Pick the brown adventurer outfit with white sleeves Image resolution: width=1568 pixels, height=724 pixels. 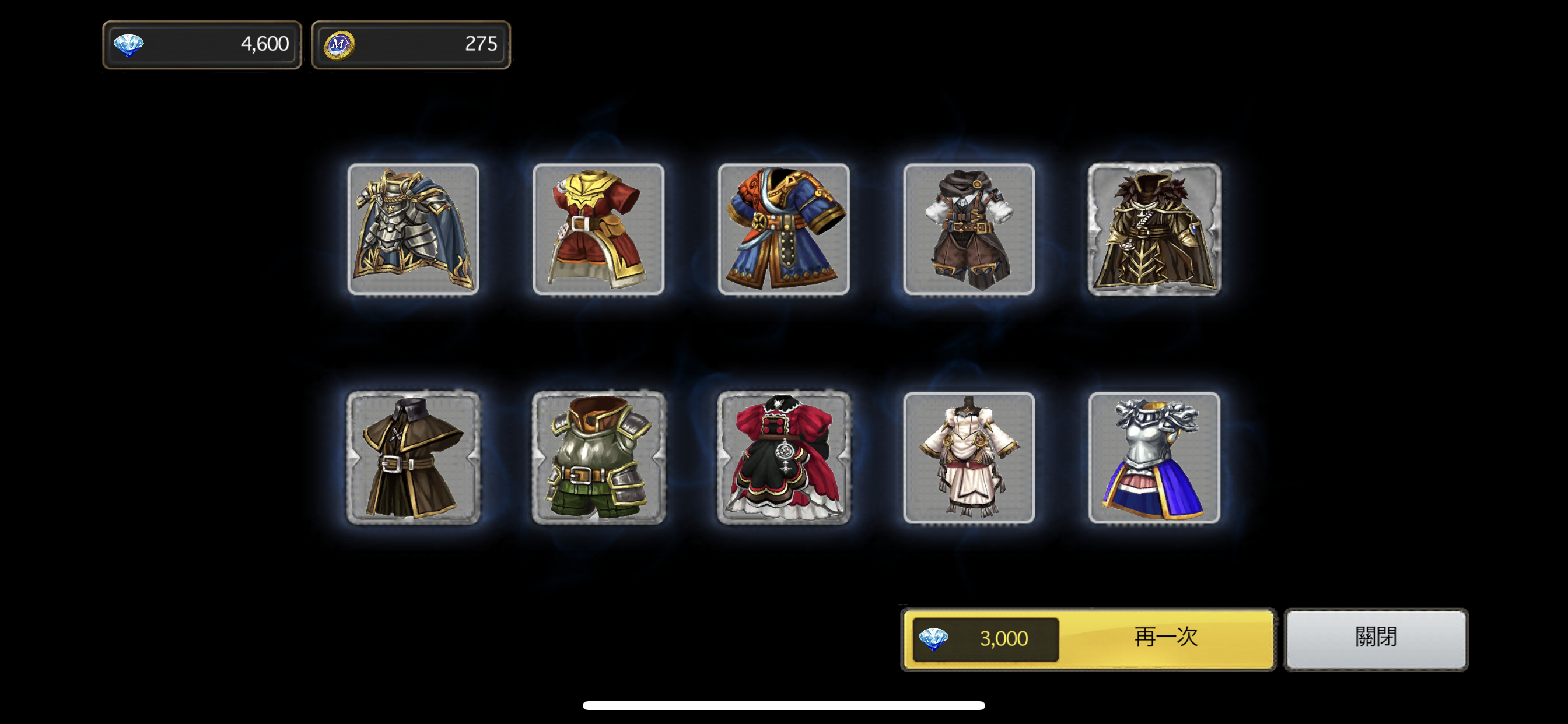tap(968, 229)
